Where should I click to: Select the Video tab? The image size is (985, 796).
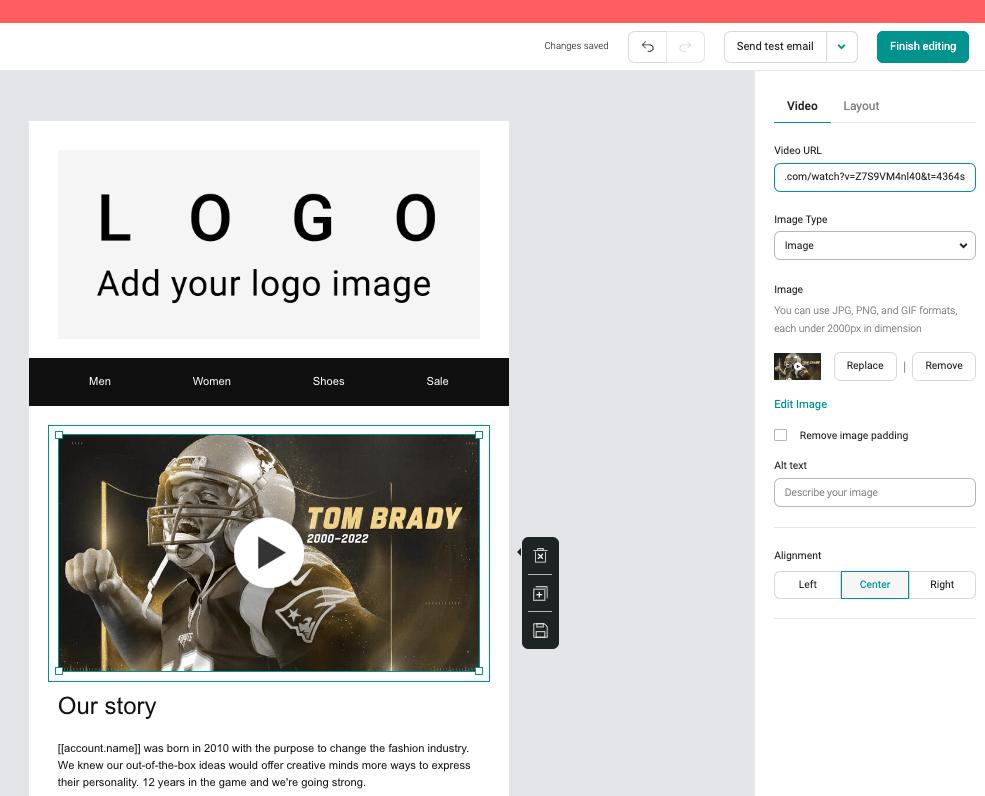802,106
